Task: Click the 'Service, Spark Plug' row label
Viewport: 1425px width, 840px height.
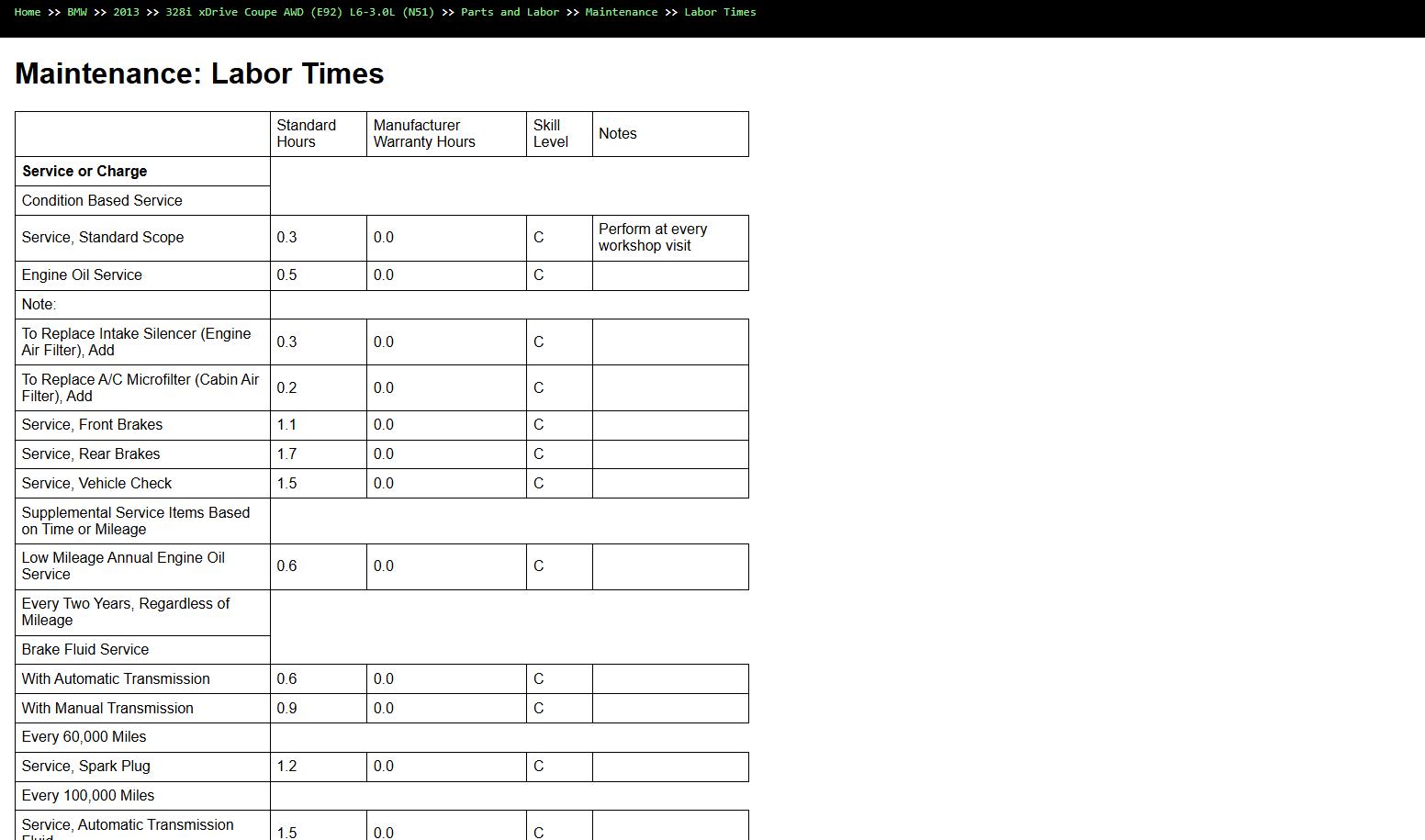Action: tap(85, 767)
